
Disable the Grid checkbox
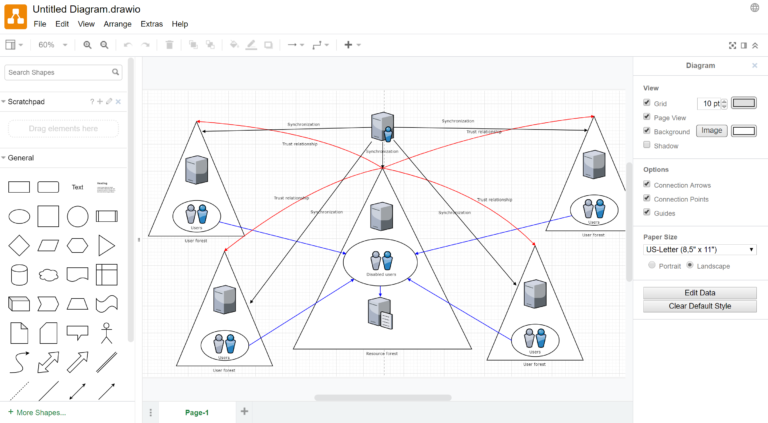[x=647, y=103]
